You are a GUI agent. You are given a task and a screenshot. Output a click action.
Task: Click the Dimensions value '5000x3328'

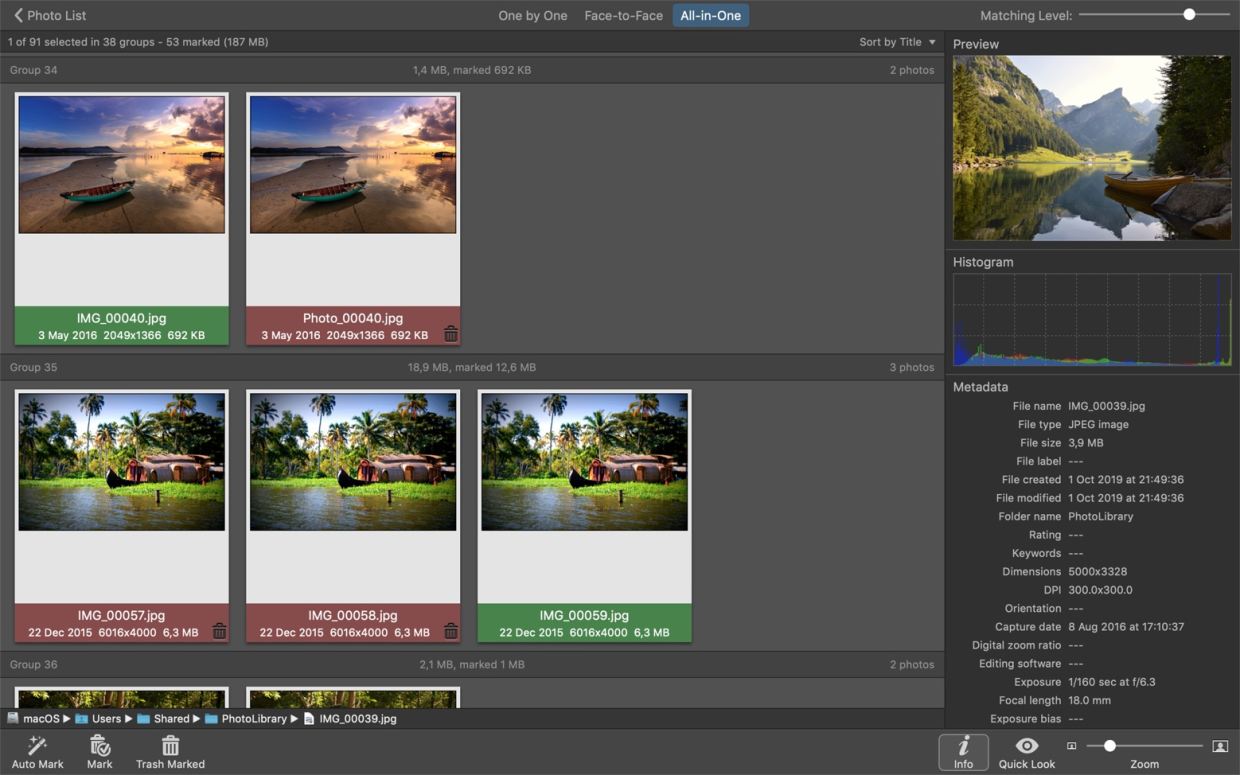coord(1096,571)
